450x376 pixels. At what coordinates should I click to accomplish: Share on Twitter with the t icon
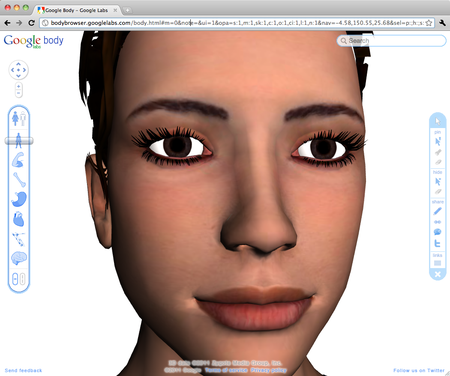coord(438,243)
